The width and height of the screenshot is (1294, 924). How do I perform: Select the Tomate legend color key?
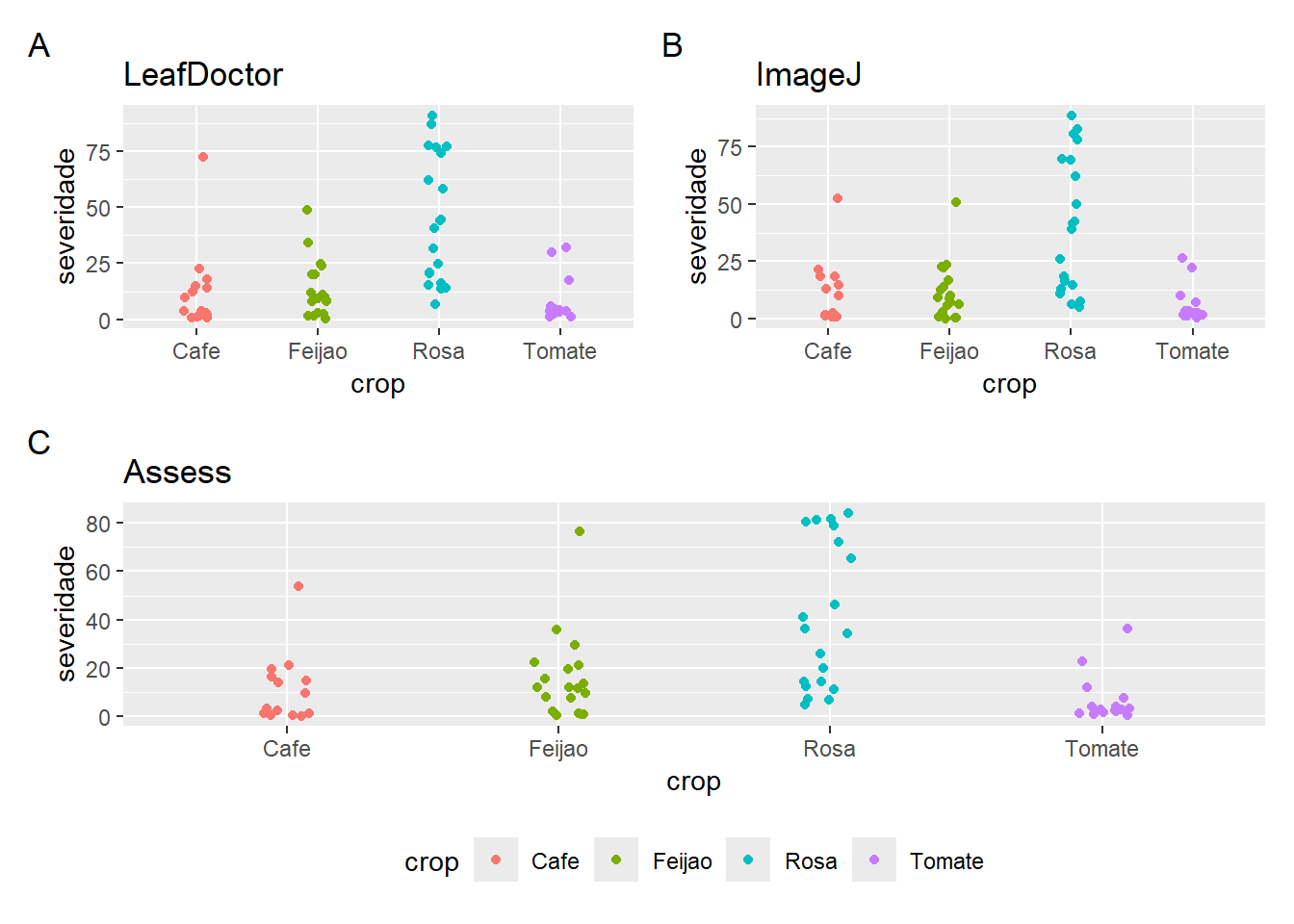pyautogui.click(x=874, y=860)
